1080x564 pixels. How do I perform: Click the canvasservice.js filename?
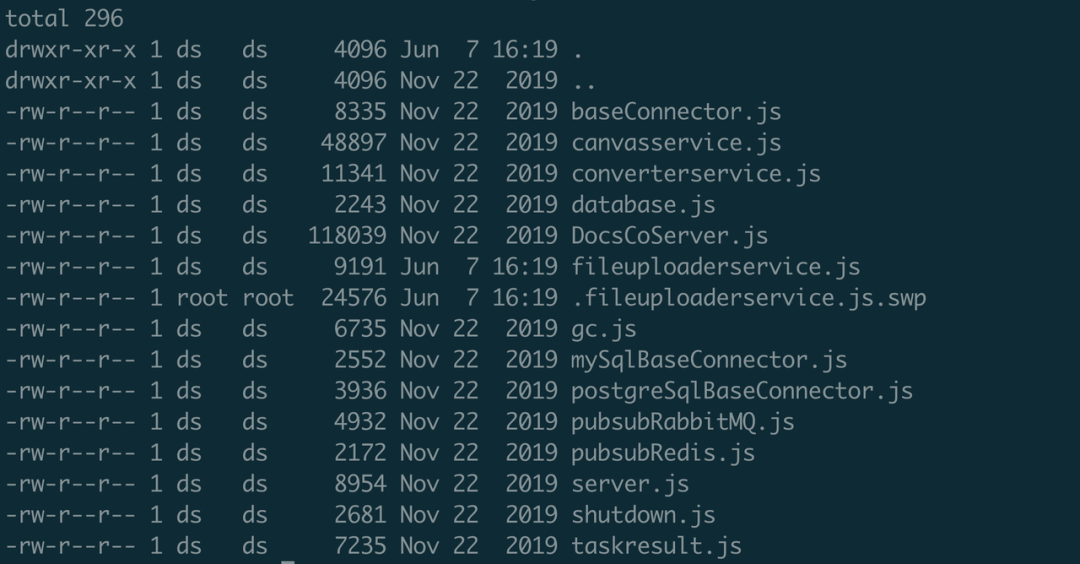click(676, 143)
